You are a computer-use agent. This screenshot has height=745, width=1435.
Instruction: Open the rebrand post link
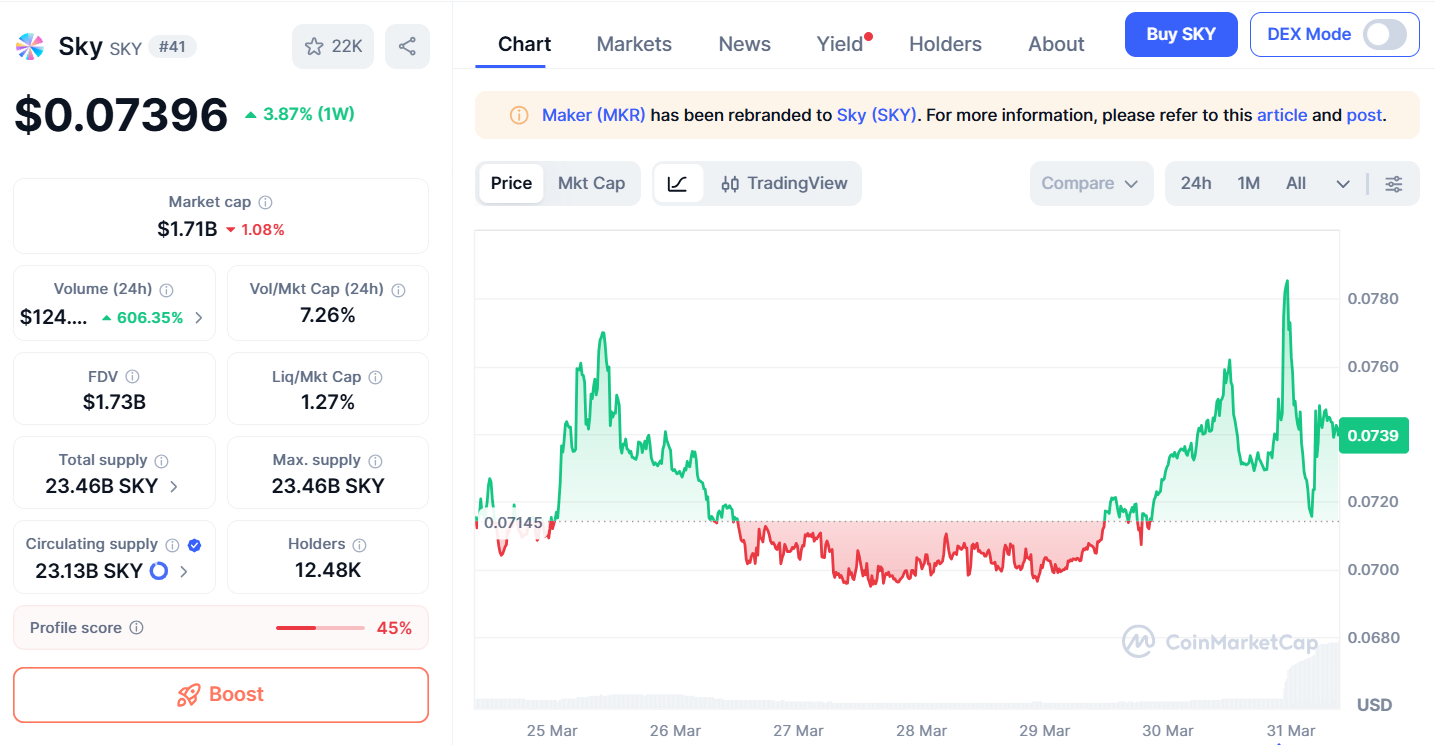tap(1364, 115)
